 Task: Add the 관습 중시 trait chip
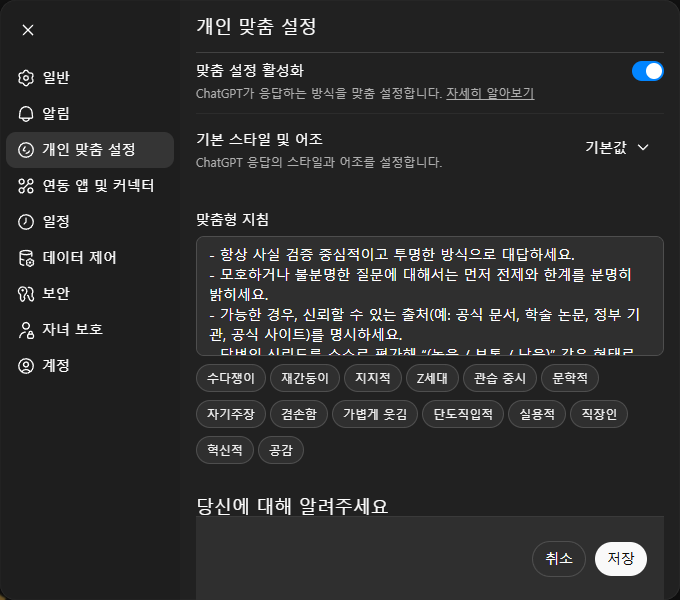[500, 378]
